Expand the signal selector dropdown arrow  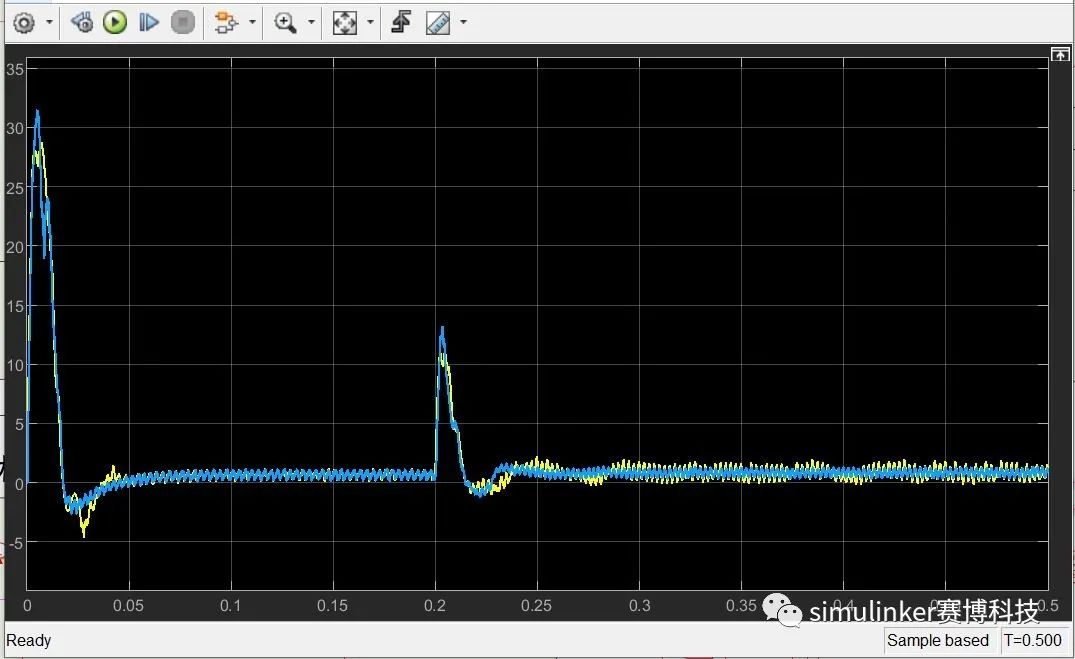click(x=252, y=23)
